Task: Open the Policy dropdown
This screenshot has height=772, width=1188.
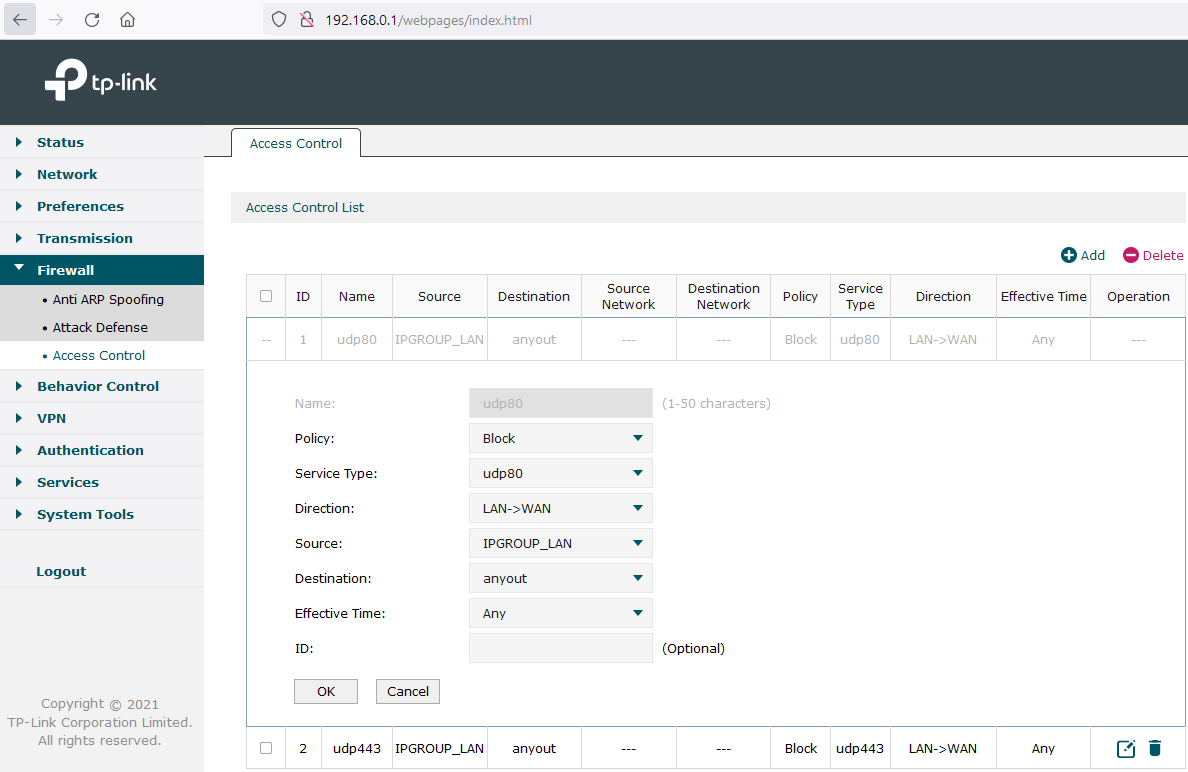Action: (x=561, y=439)
